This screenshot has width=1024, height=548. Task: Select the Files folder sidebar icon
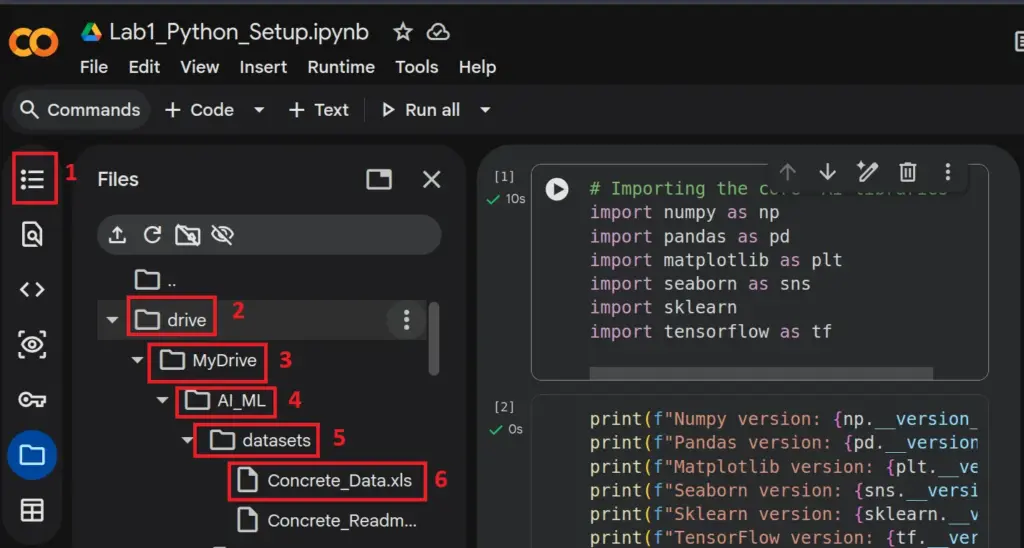coord(32,455)
